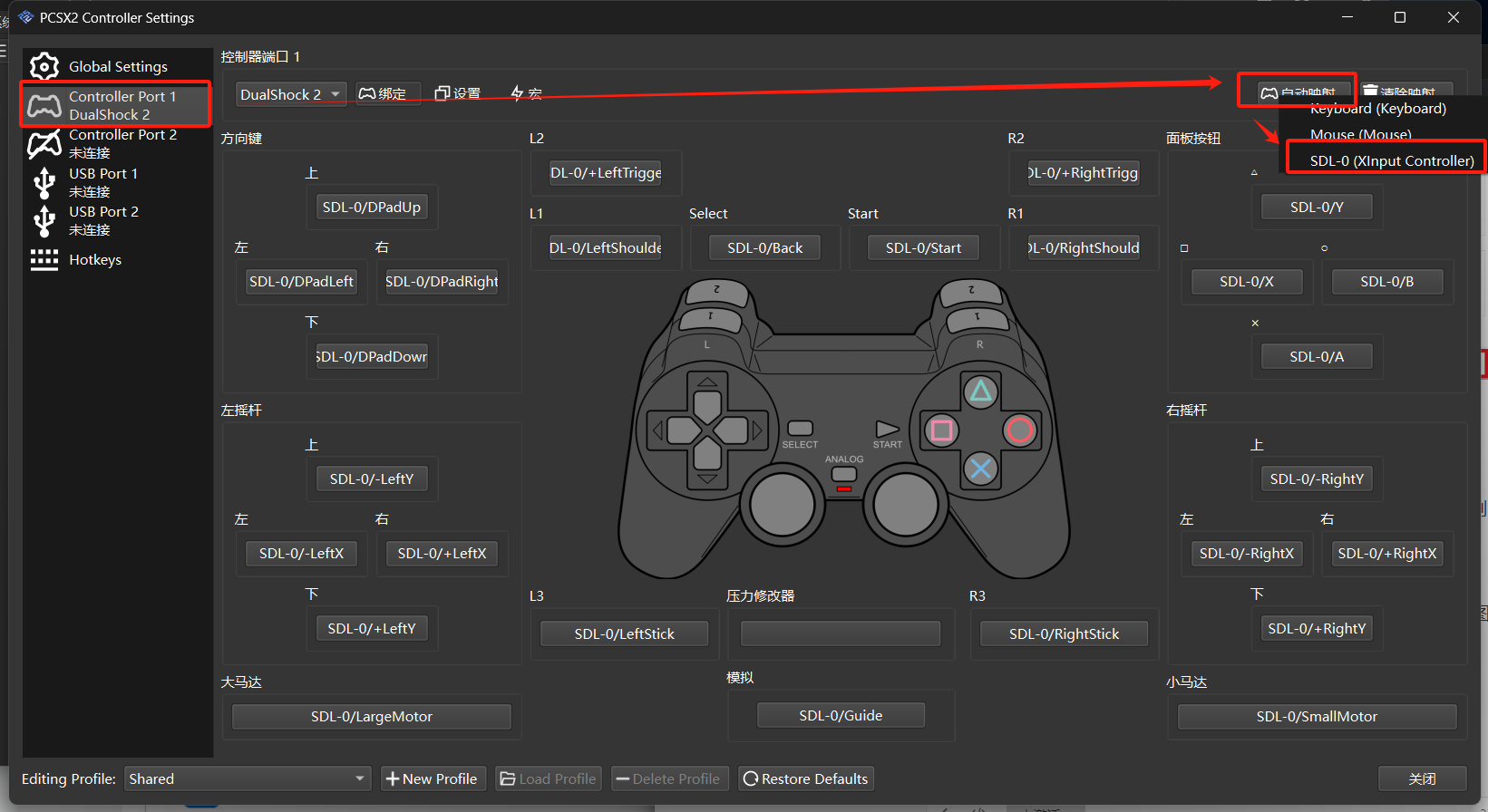Screen dimensions: 1488x812
Task: Open the Hotkeys keyboard icon
Action: pyautogui.click(x=44, y=260)
